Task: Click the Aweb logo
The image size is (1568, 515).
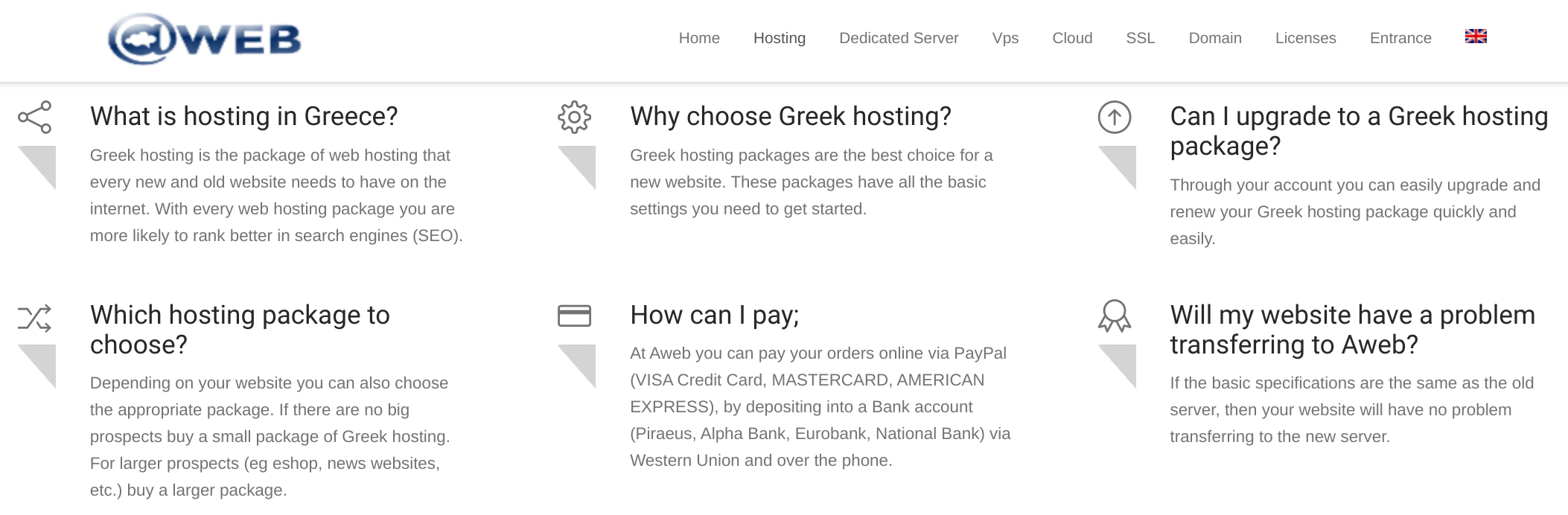Action: [x=205, y=39]
